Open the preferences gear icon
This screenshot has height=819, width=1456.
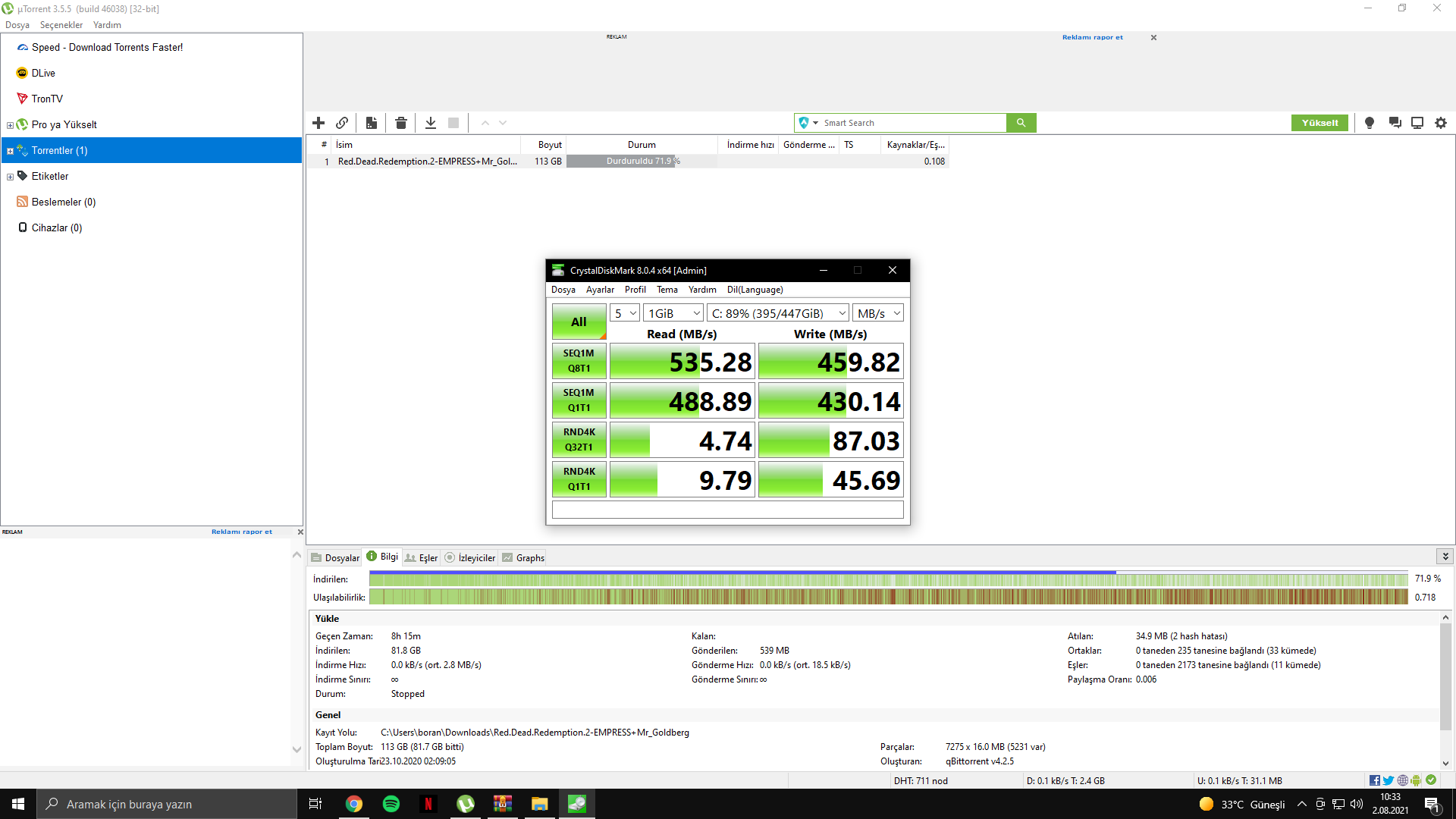(x=1441, y=123)
